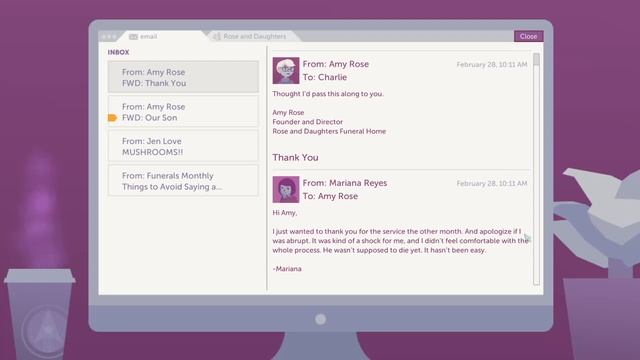Click the orange unread flag icon

[x=112, y=118]
